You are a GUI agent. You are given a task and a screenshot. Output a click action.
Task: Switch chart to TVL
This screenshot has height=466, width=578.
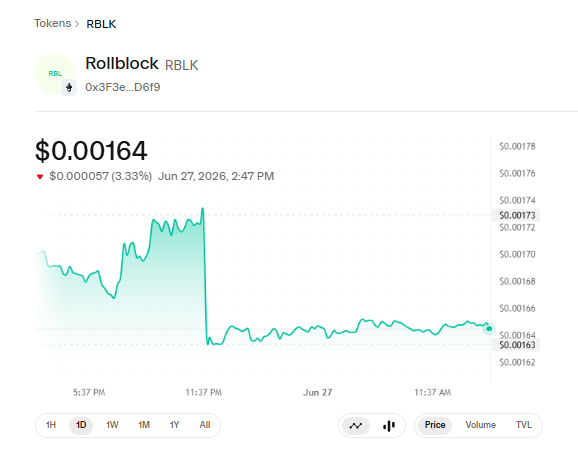click(x=523, y=425)
